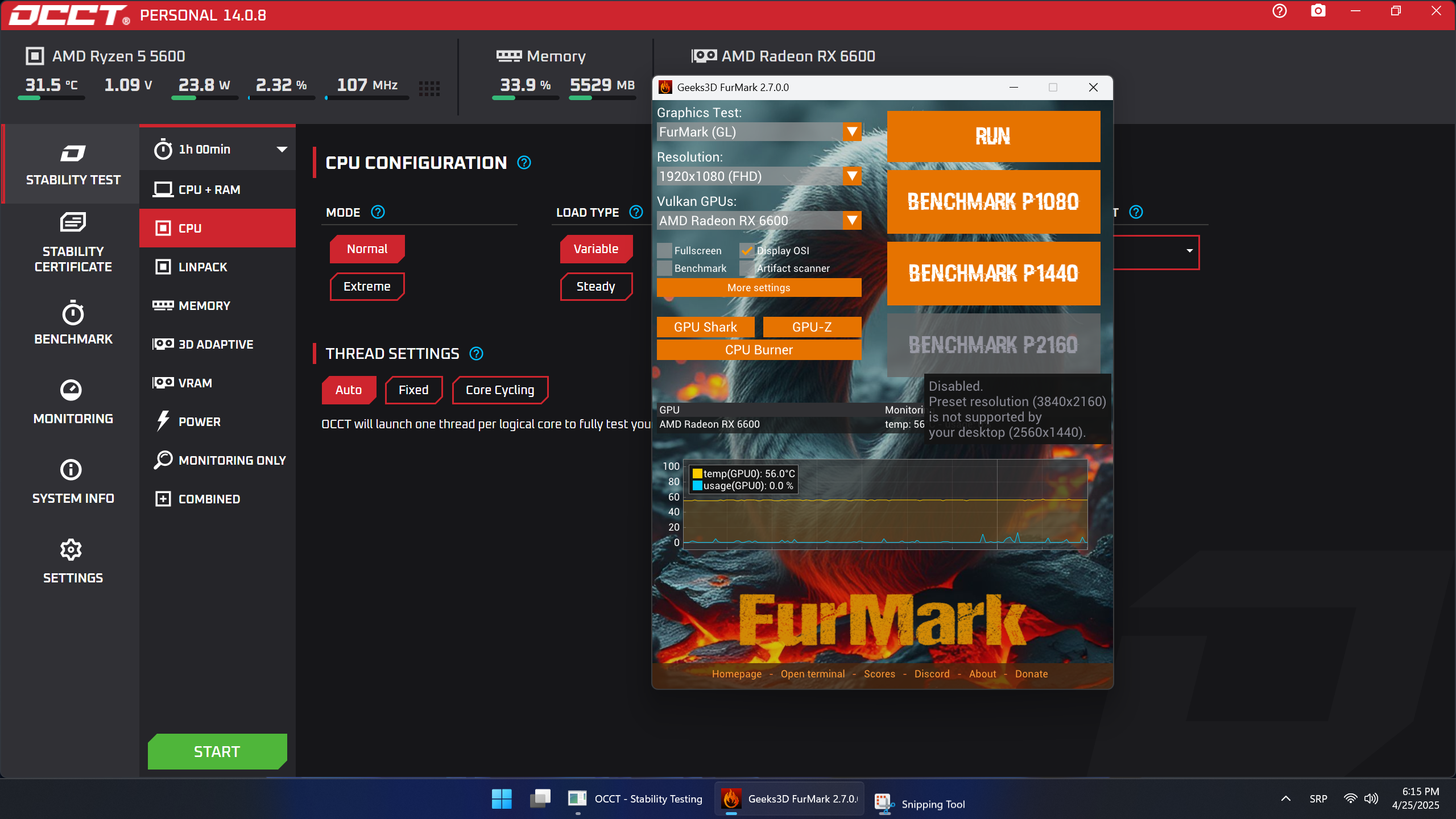Click CPU Configuration help icon
The image size is (1456, 819).
coord(524,163)
